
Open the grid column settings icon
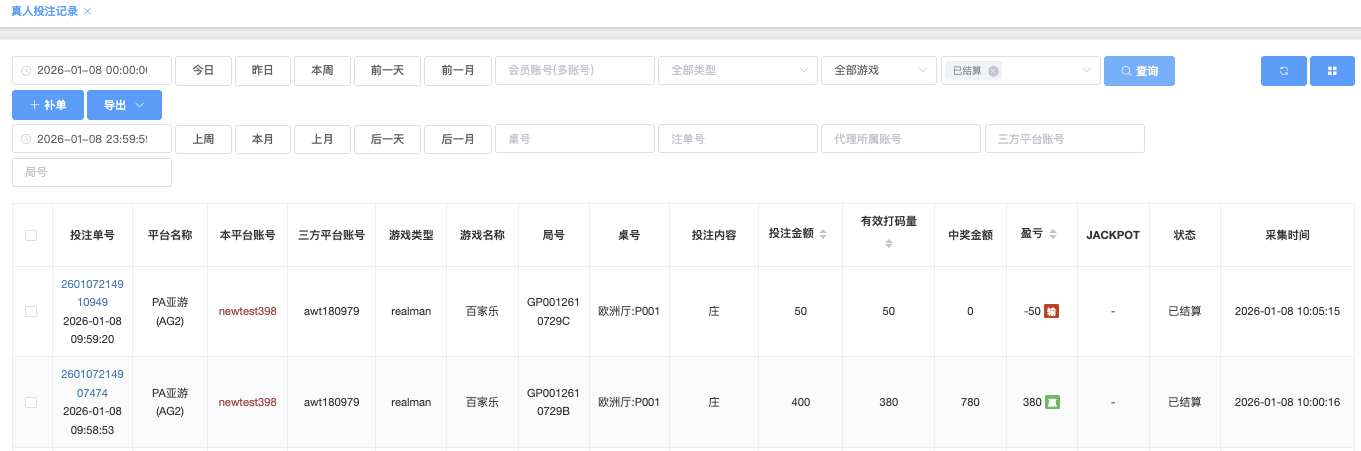(x=1332, y=71)
